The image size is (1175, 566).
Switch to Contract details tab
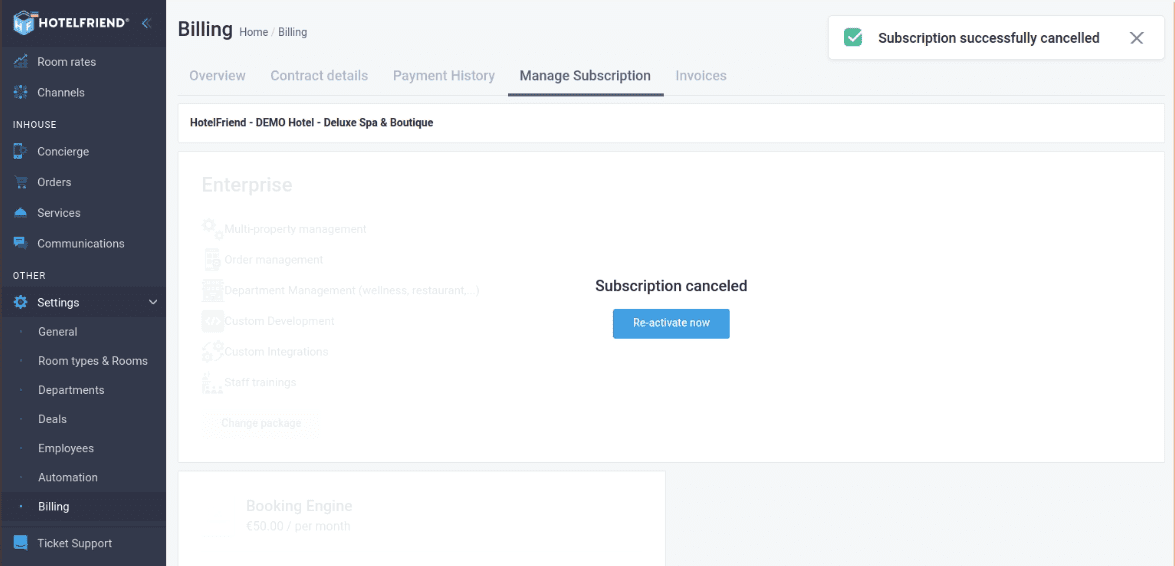click(x=319, y=76)
